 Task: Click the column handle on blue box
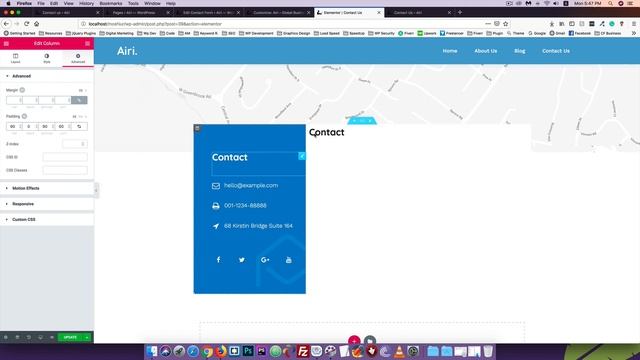[x=197, y=128]
